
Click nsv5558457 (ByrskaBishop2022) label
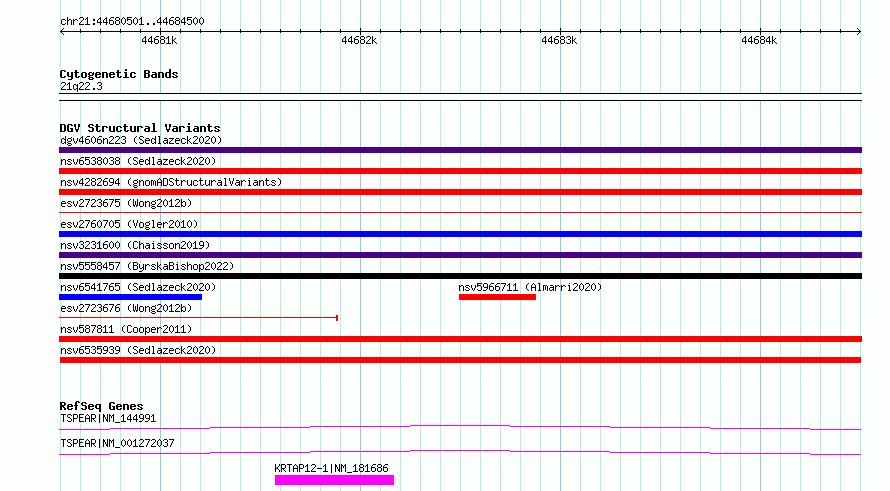coord(147,266)
